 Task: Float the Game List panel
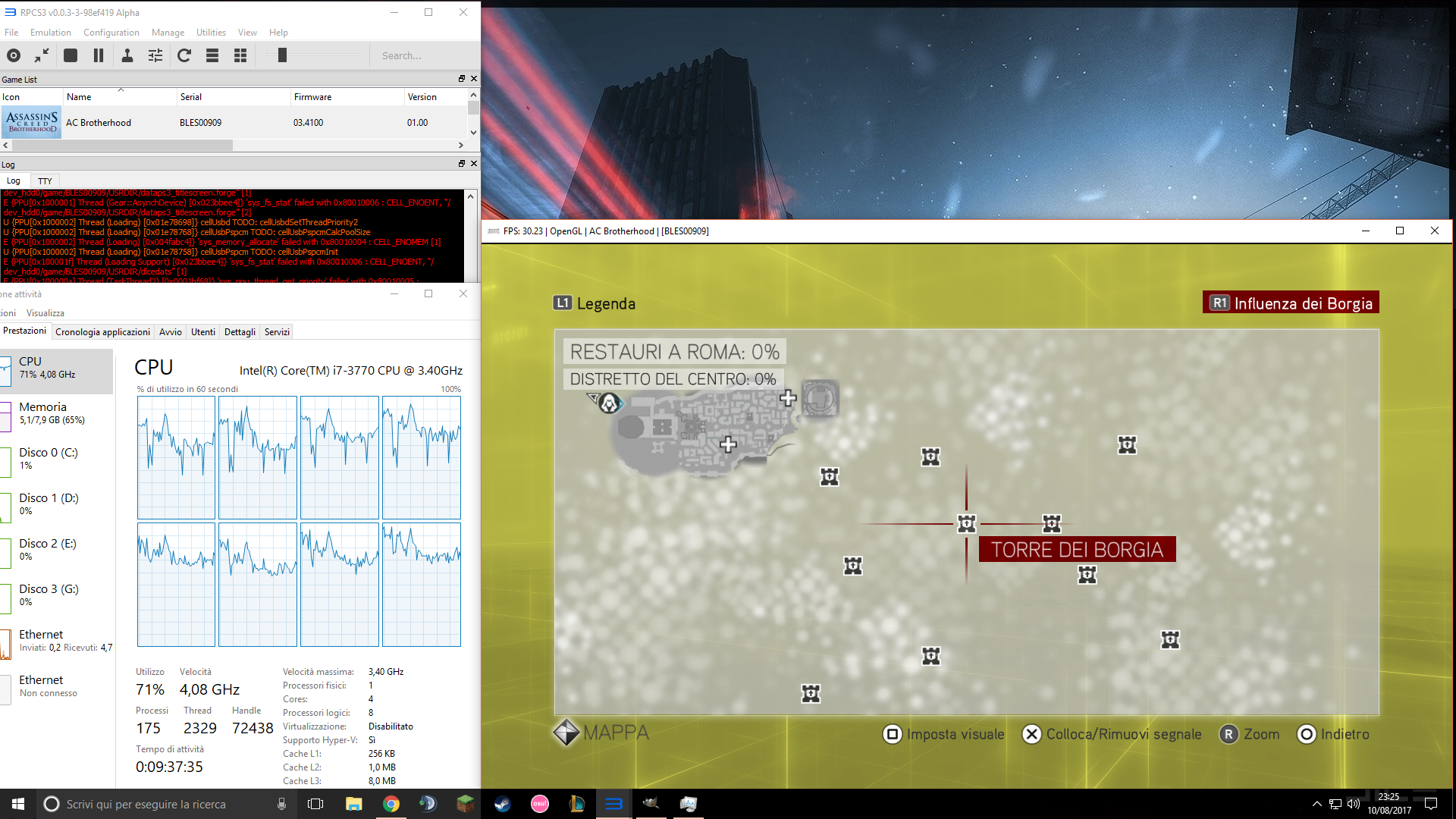(x=461, y=79)
